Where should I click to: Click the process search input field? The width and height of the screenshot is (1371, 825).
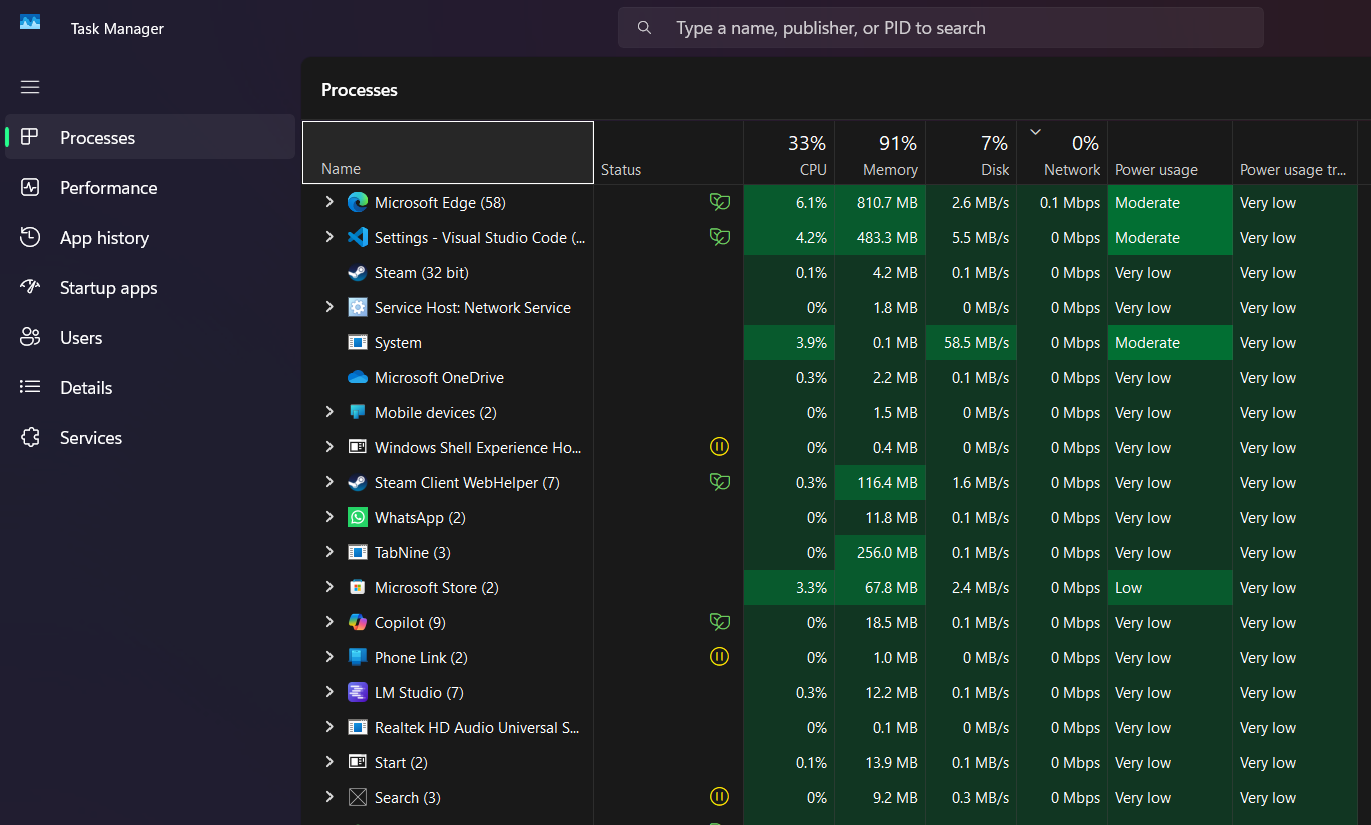coord(940,28)
